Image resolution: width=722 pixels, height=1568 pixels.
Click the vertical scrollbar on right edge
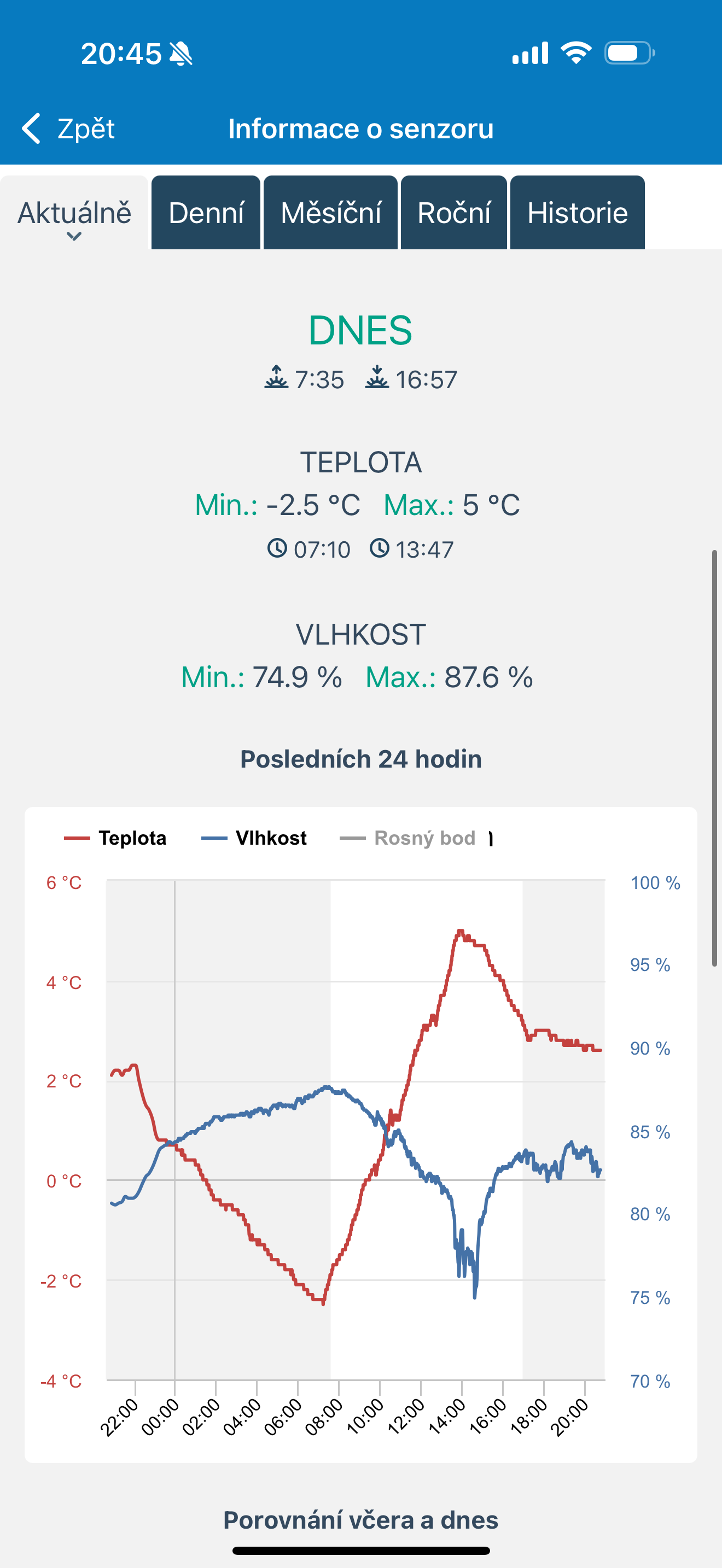[x=715, y=758]
